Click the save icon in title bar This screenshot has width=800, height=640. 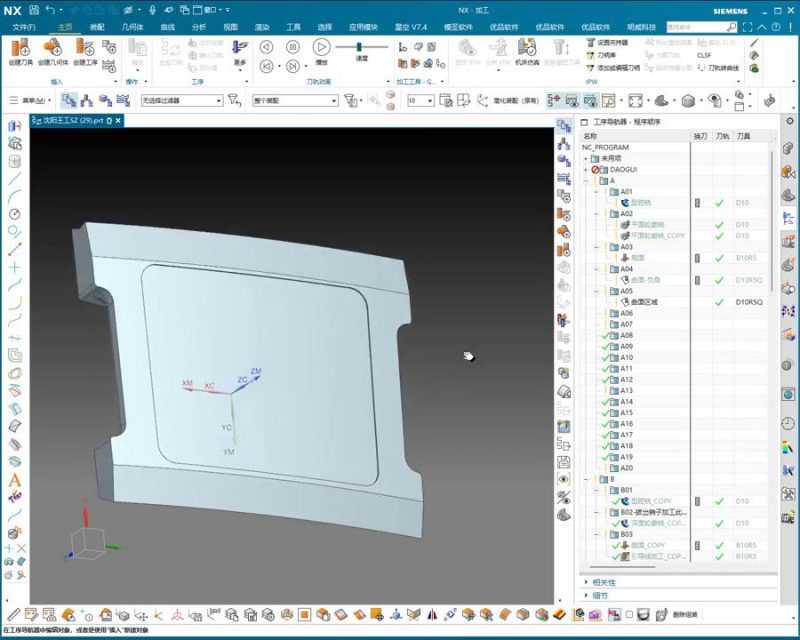tap(34, 9)
